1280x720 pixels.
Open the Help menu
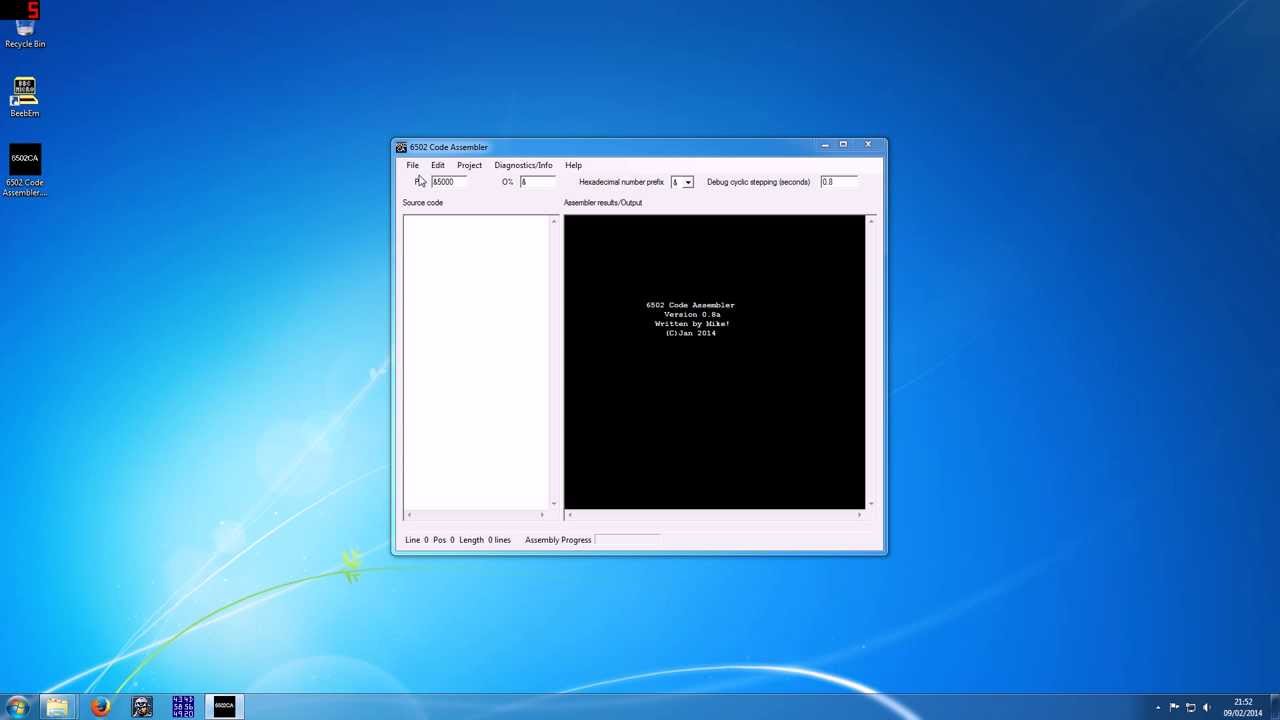[x=573, y=165]
